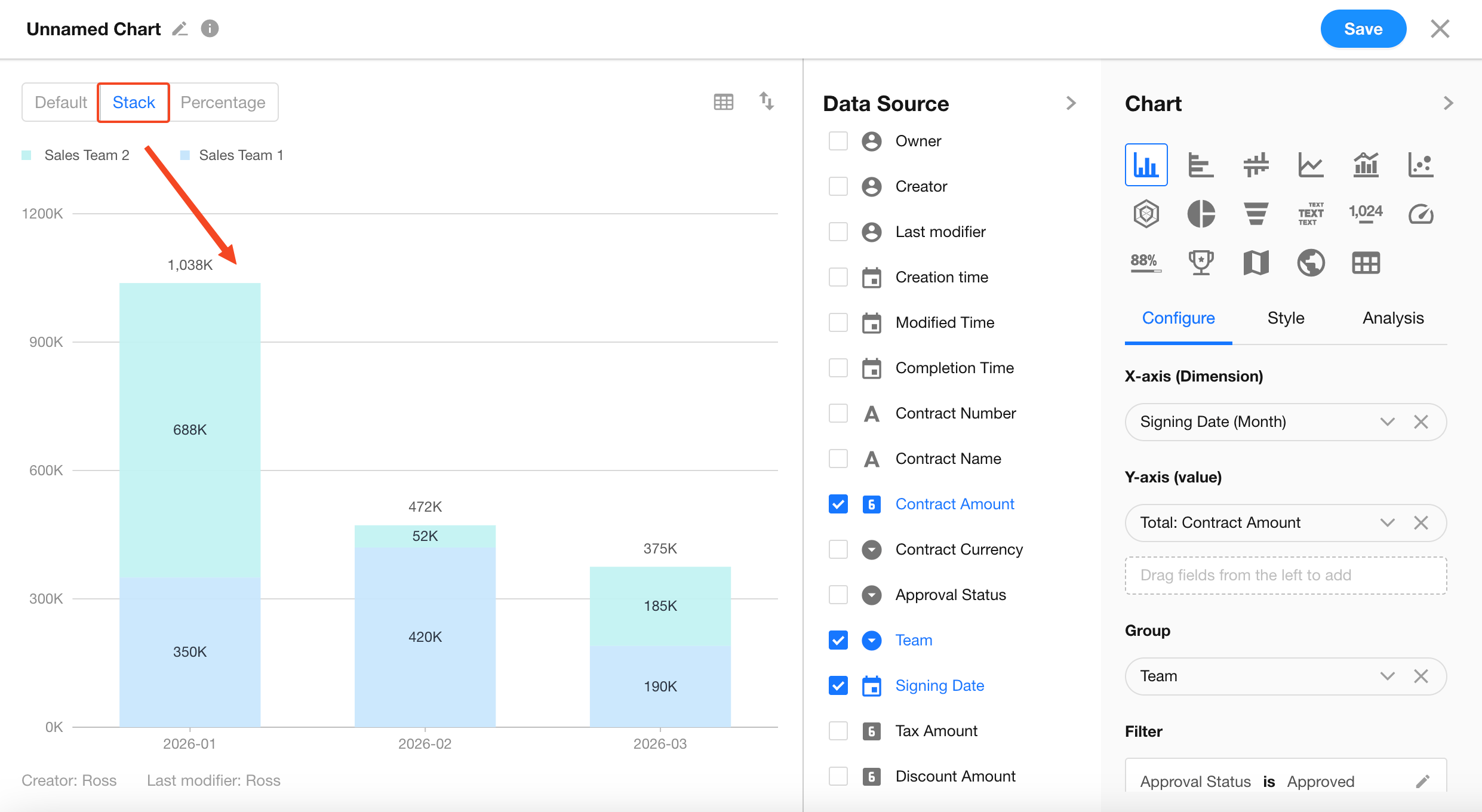Uncheck the Contract Amount field checkbox
Image resolution: width=1482 pixels, height=812 pixels.
(838, 504)
